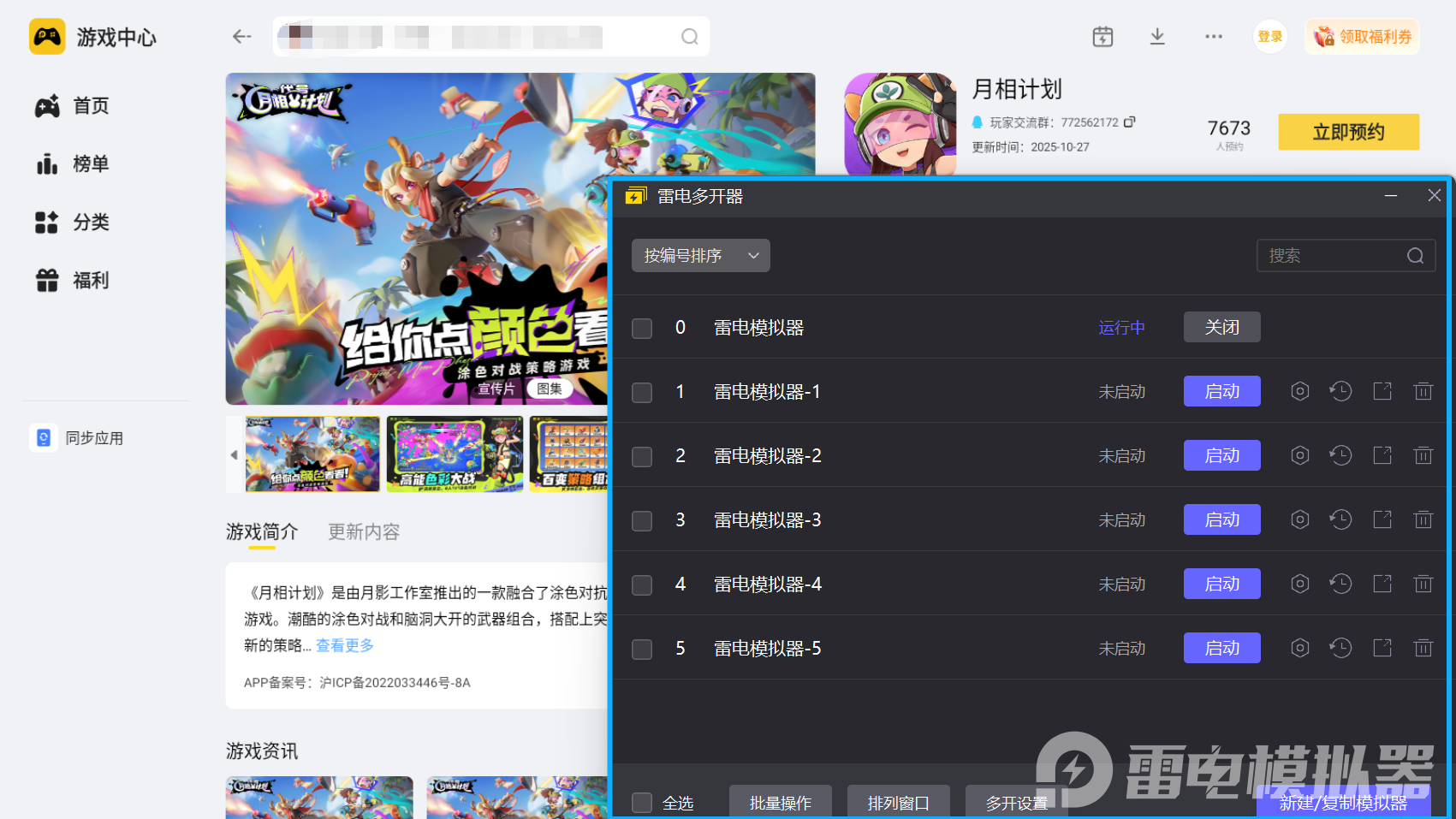Collapse the screenshot carousel with left arrow
Image resolution: width=1456 pixels, height=819 pixels.
(x=234, y=454)
